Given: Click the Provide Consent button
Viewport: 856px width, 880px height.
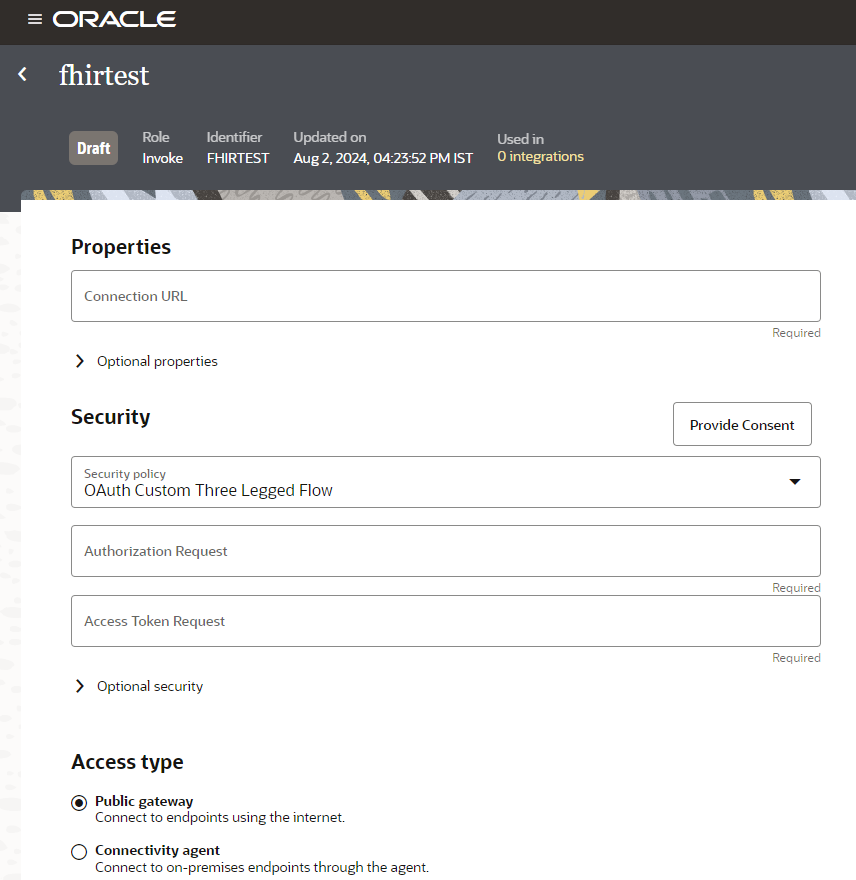Looking at the screenshot, I should (742, 425).
